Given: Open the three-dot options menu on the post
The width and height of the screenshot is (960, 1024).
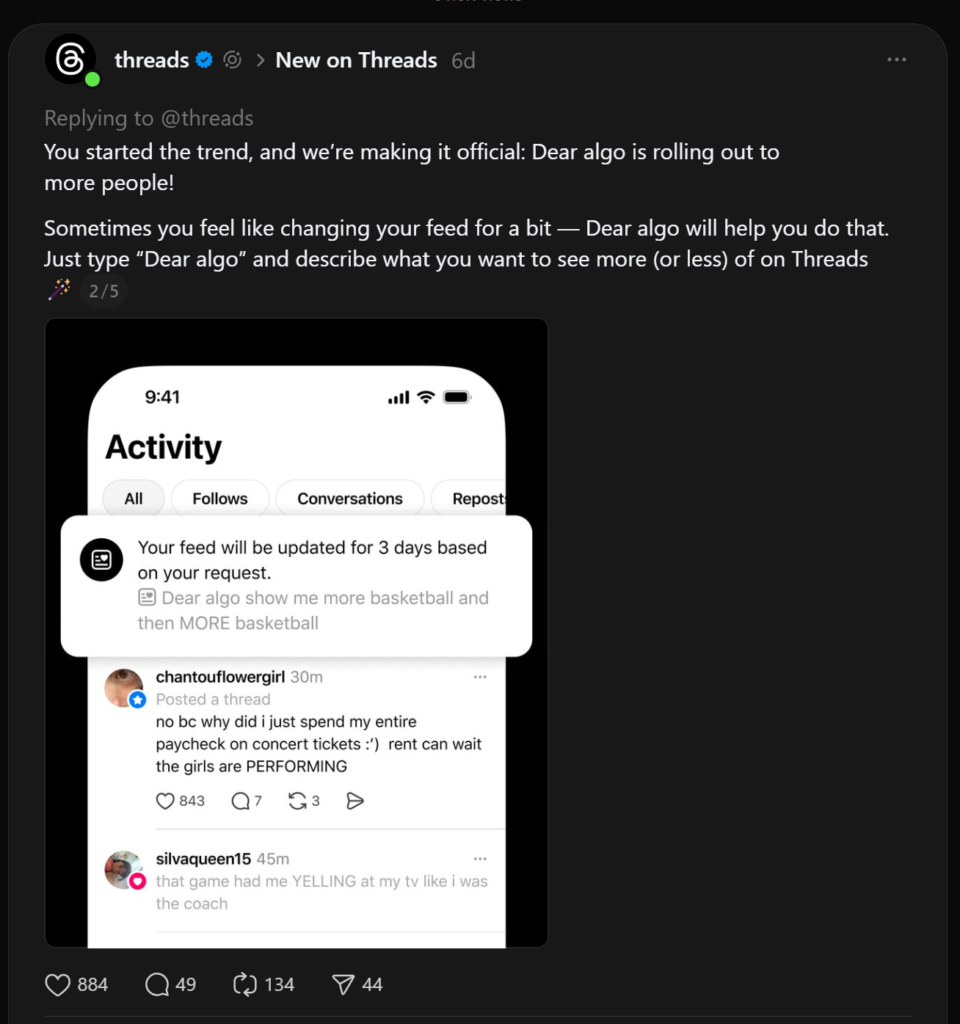Looking at the screenshot, I should [897, 60].
